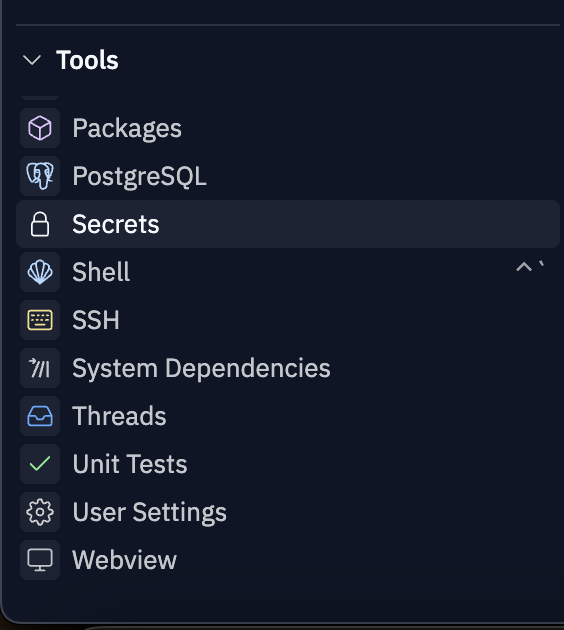
Task: Click the Shell seashell icon
Action: pyautogui.click(x=40, y=272)
